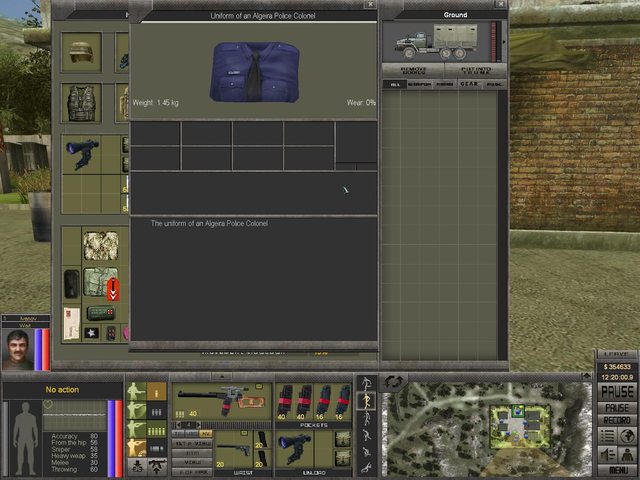Pick the last 16-round magazine in pockets
Screen dimensions: 640x480
(342, 402)
